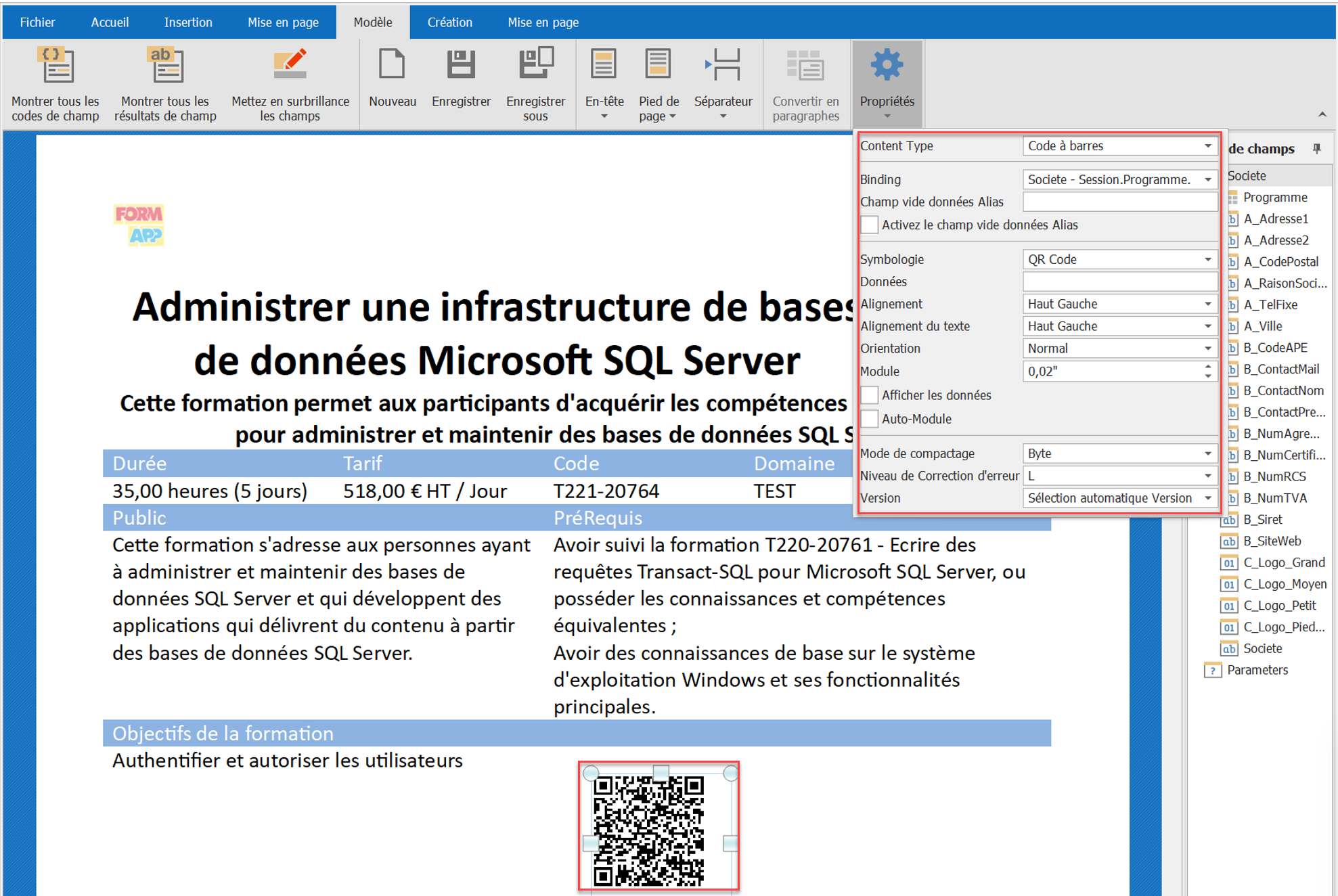This screenshot has height=896, width=1338.
Task: Switch to the Accueil tab
Action: (x=110, y=22)
